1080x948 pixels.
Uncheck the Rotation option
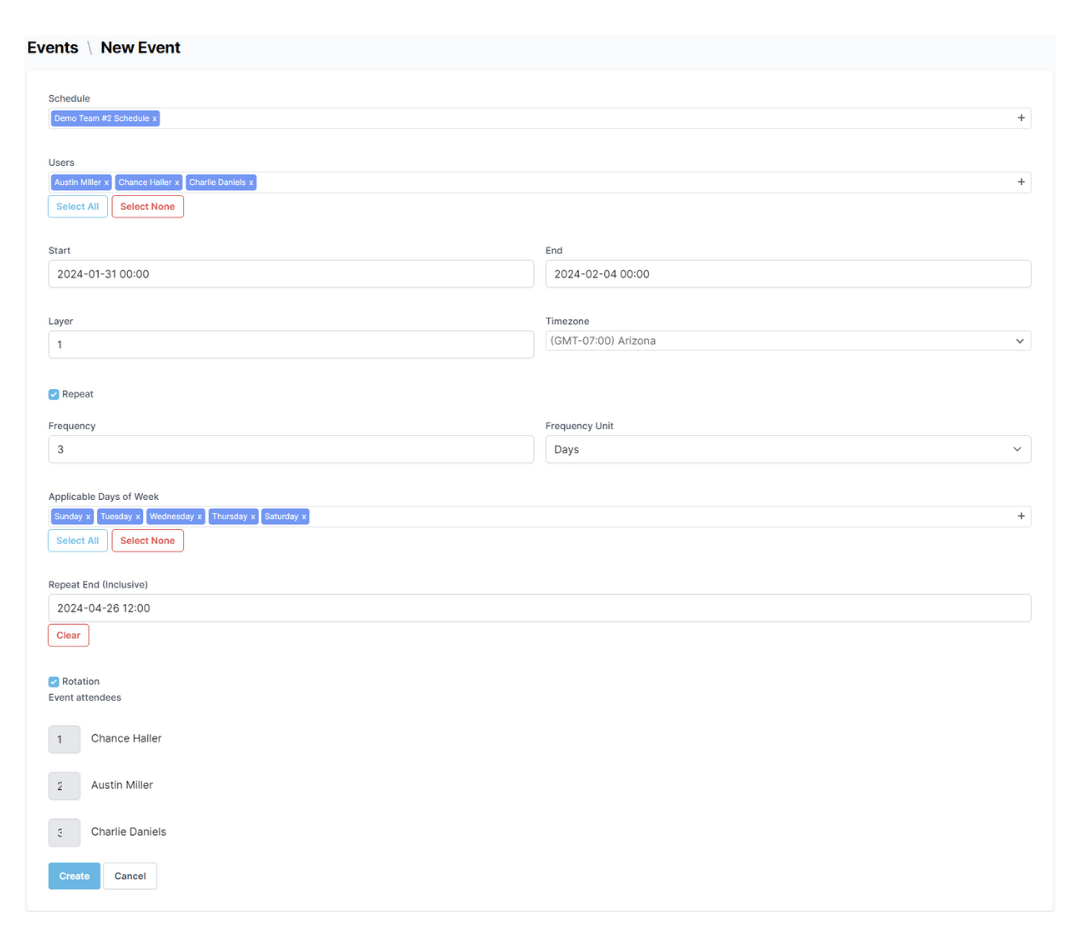pyautogui.click(x=53, y=681)
